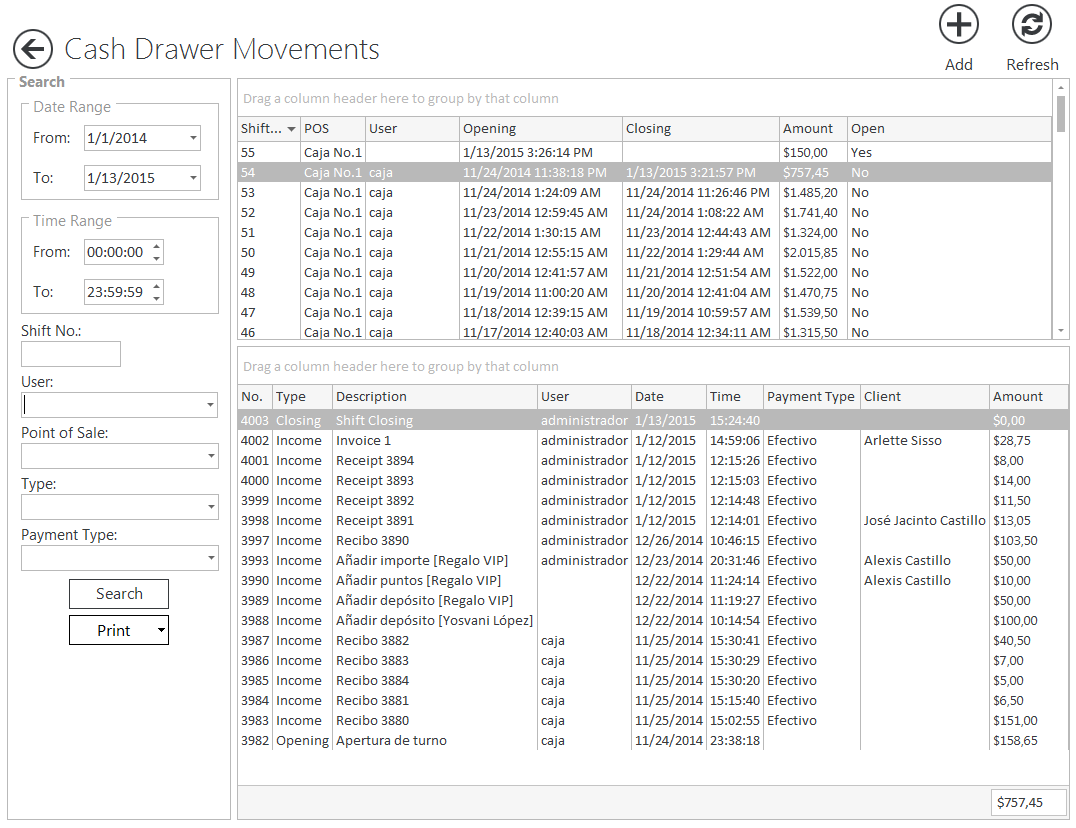
Task: Click the Refresh icon
Action: point(1031,25)
